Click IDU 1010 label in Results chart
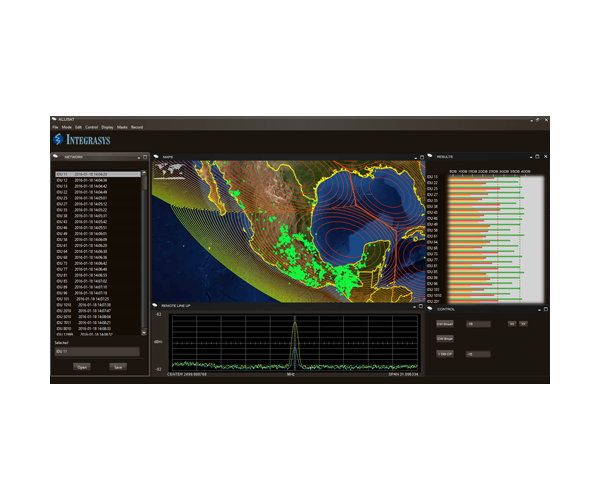The image size is (600, 500). (x=434, y=295)
